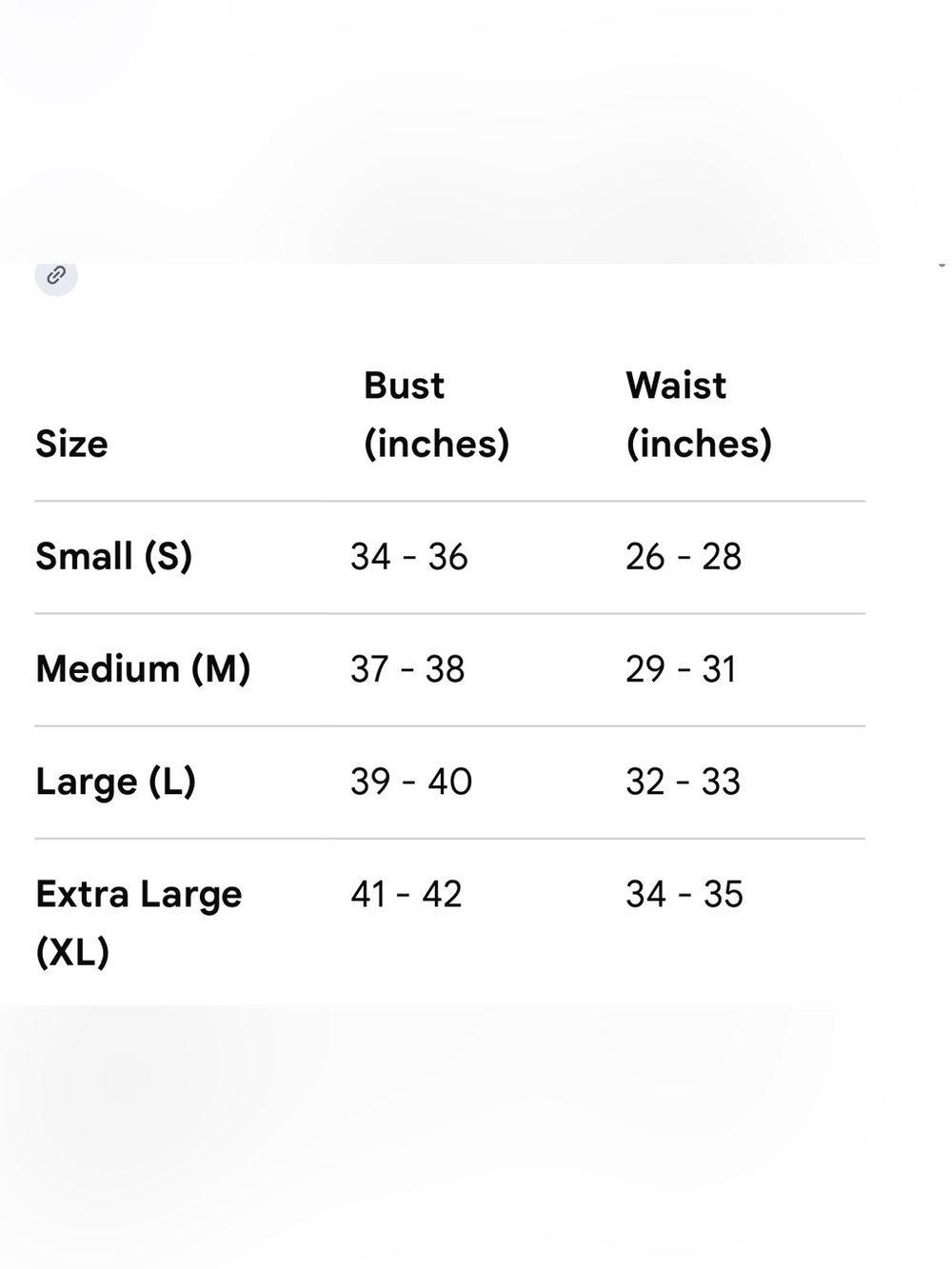Click the chain link icon above the table
Screen dimensions: 952x1269
tap(56, 276)
